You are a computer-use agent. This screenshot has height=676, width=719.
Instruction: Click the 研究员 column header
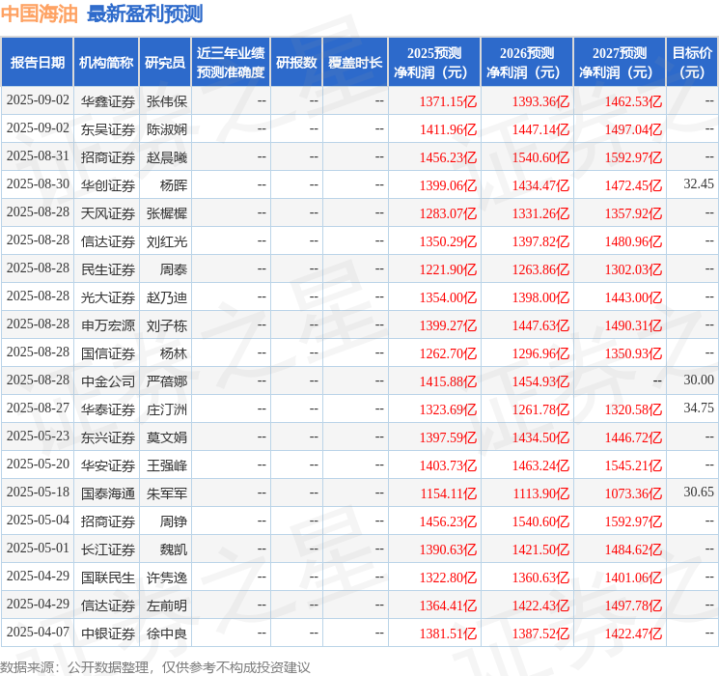165,62
